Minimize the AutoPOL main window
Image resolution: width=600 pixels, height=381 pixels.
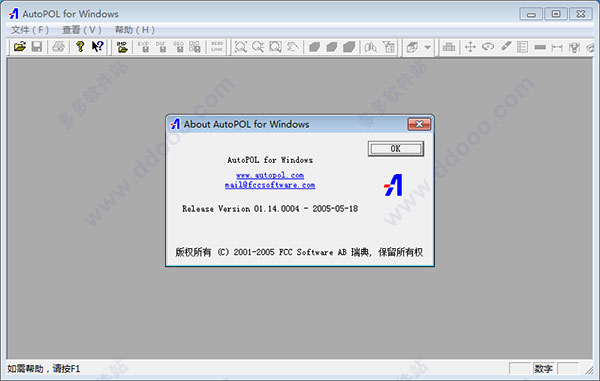[x=531, y=14]
